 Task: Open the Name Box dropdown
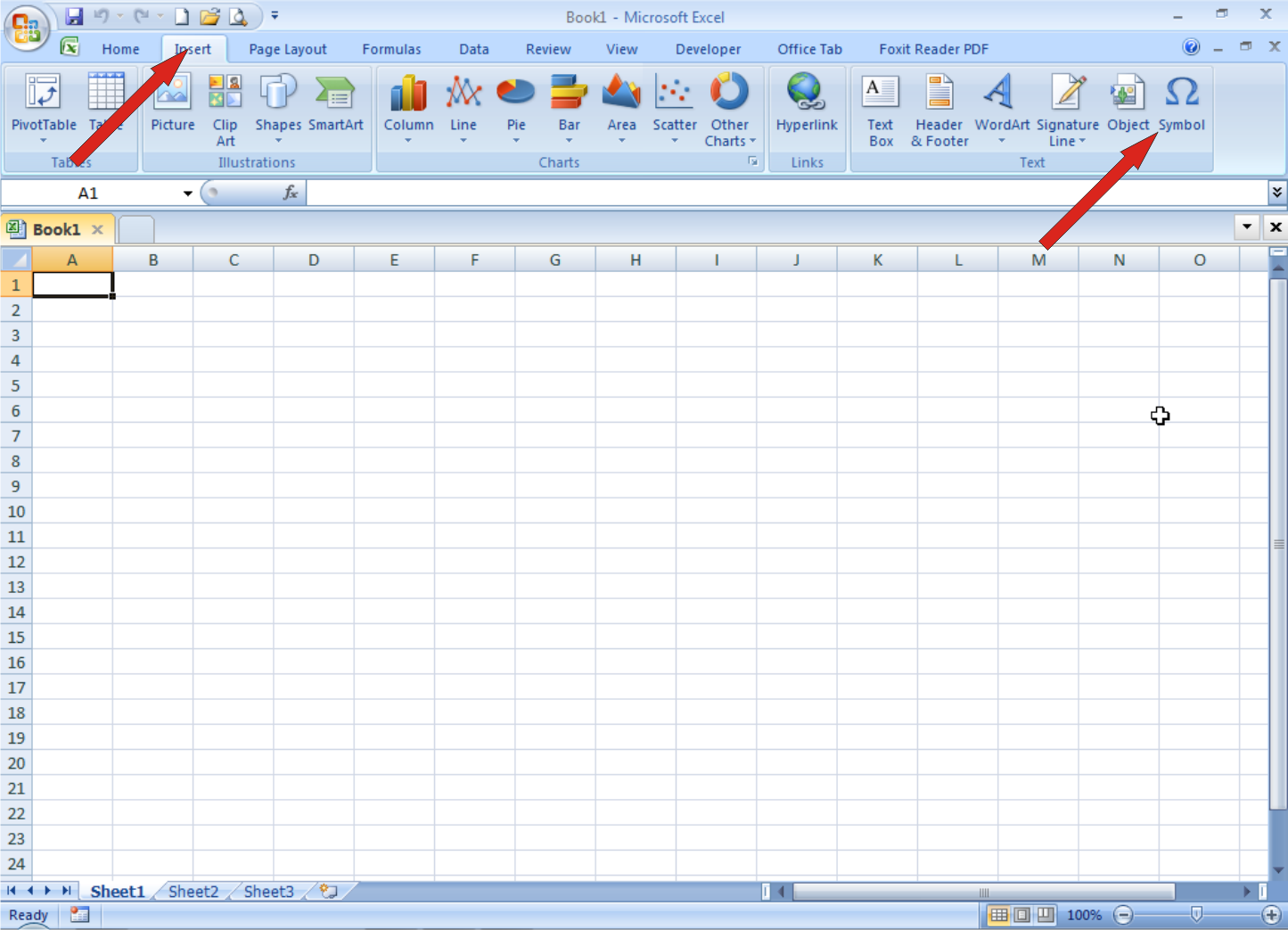tap(186, 193)
